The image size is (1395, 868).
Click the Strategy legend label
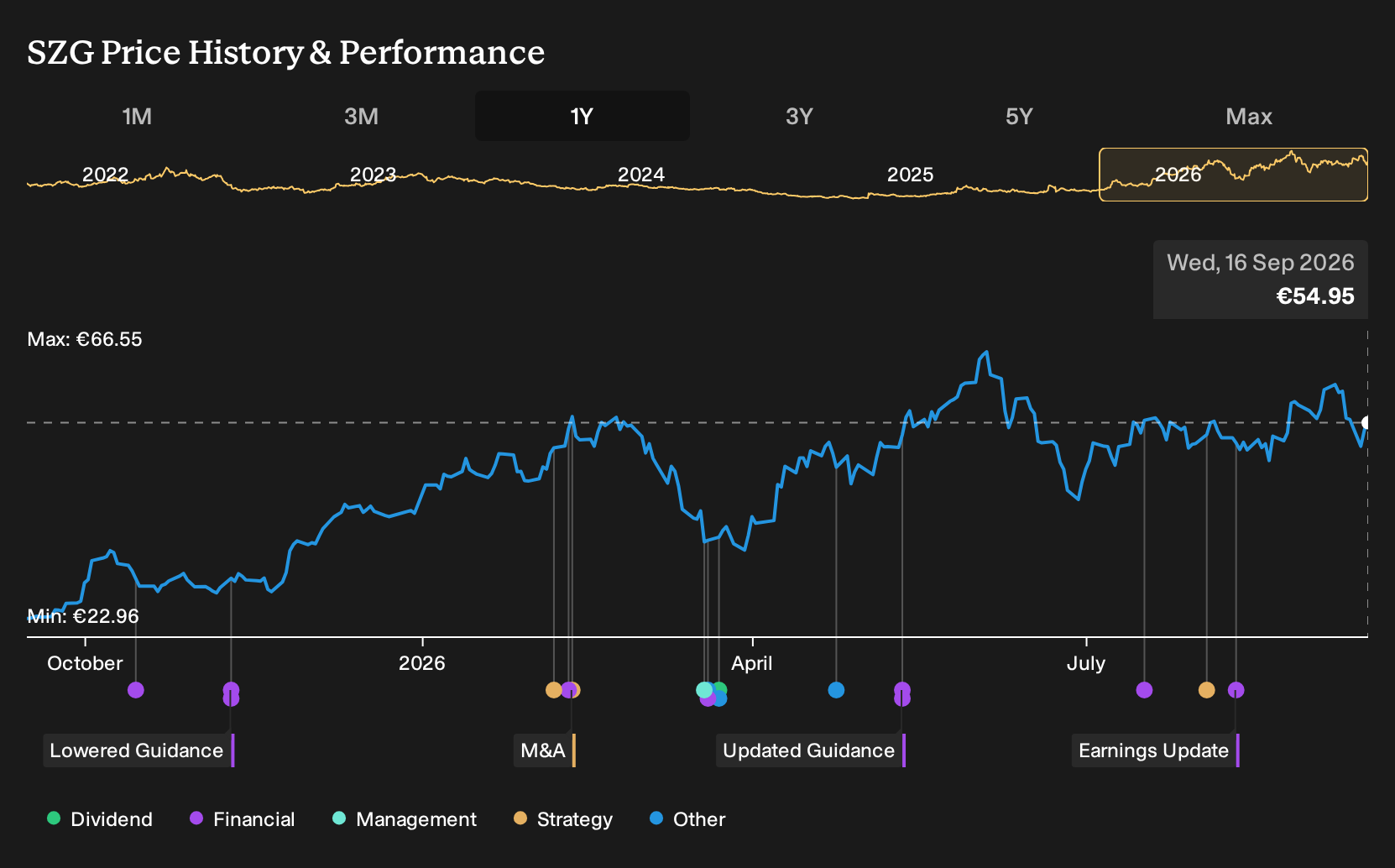tap(575, 819)
